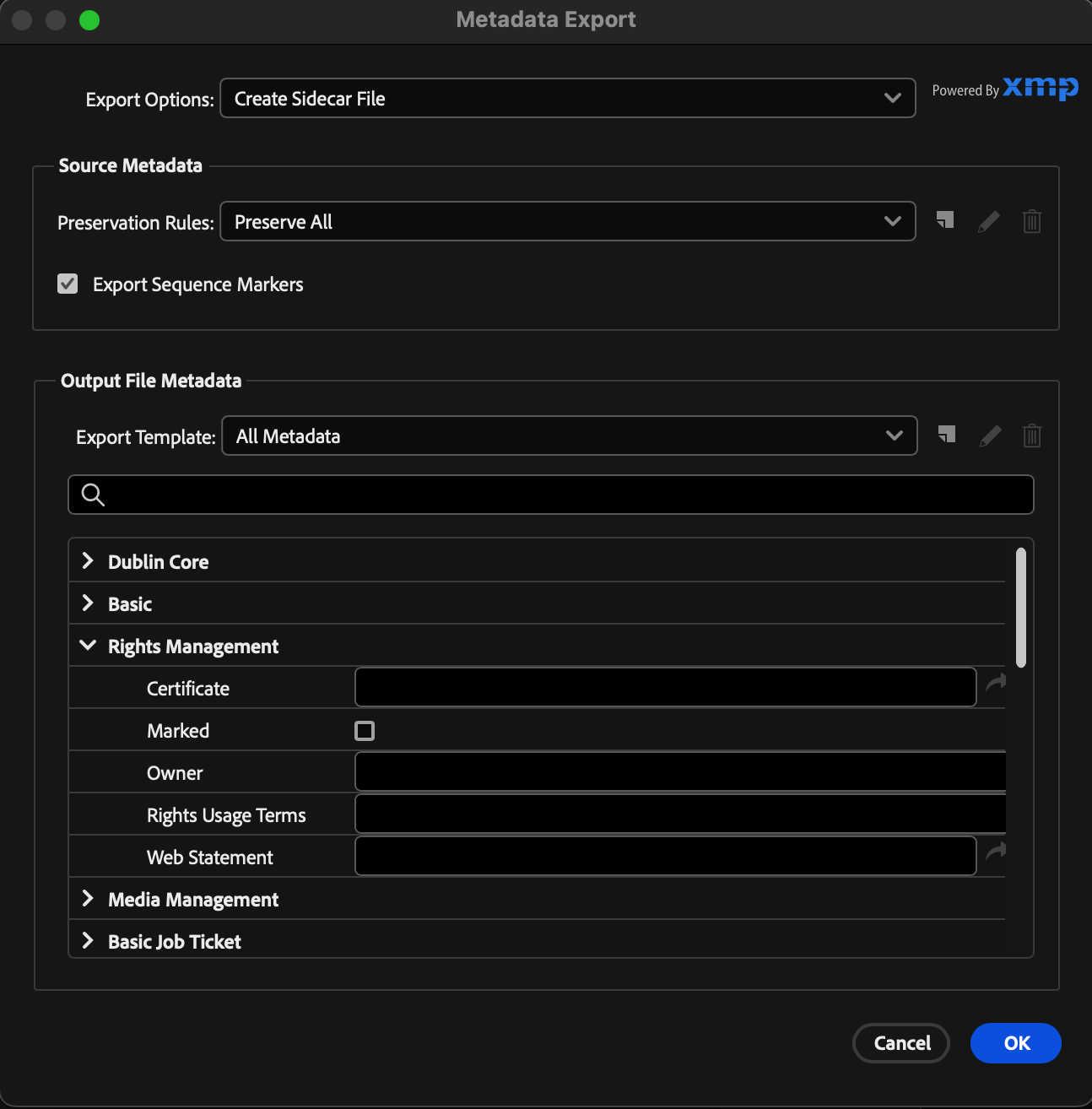Image resolution: width=1092 pixels, height=1109 pixels.
Task: Click arrow icon beside Web Statement field
Action: 996,851
